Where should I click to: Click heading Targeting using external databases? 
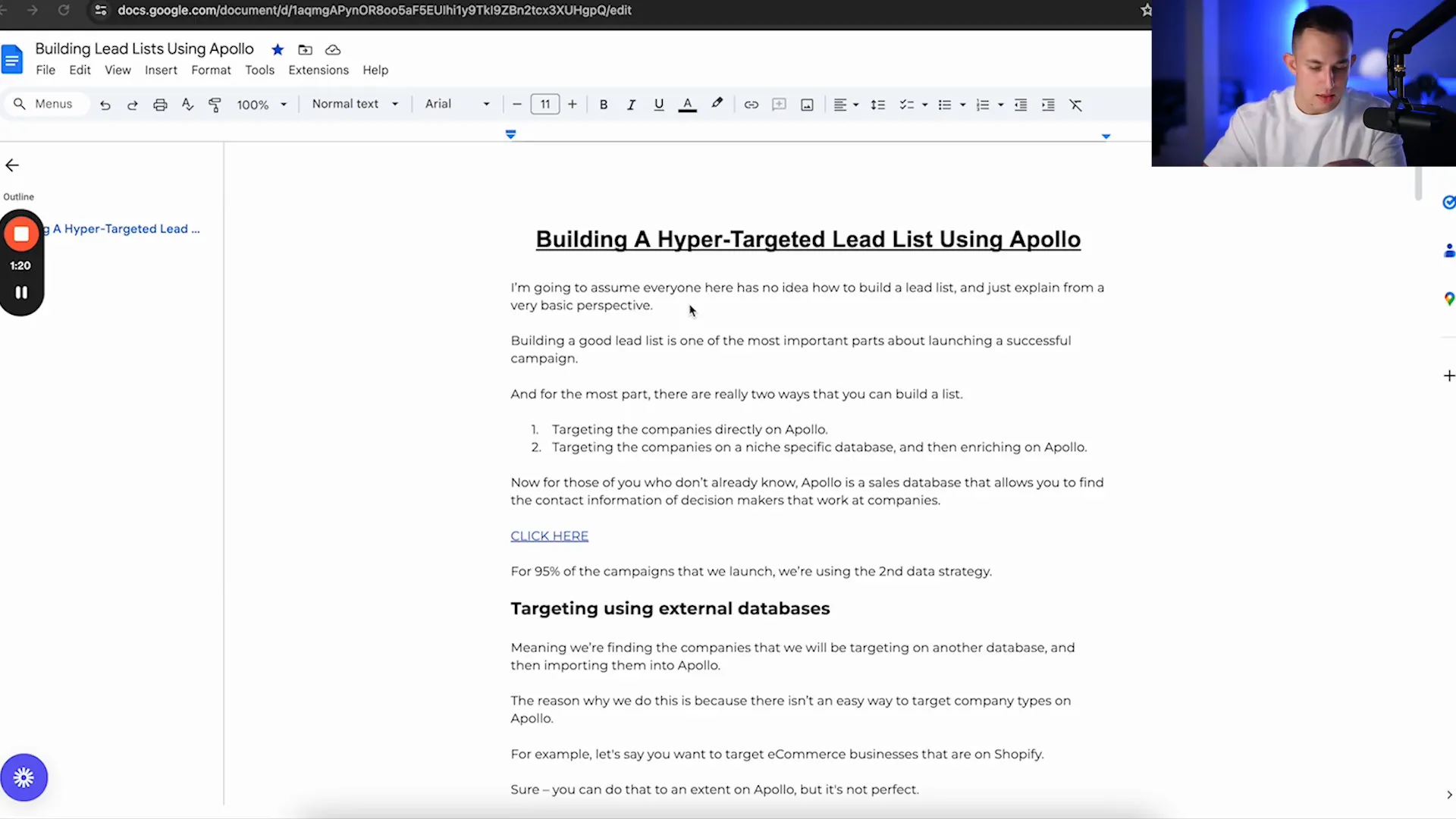pyautogui.click(x=670, y=608)
